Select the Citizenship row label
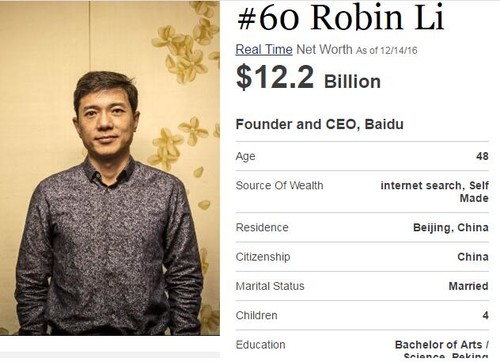This screenshot has width=500, height=362. (x=263, y=257)
